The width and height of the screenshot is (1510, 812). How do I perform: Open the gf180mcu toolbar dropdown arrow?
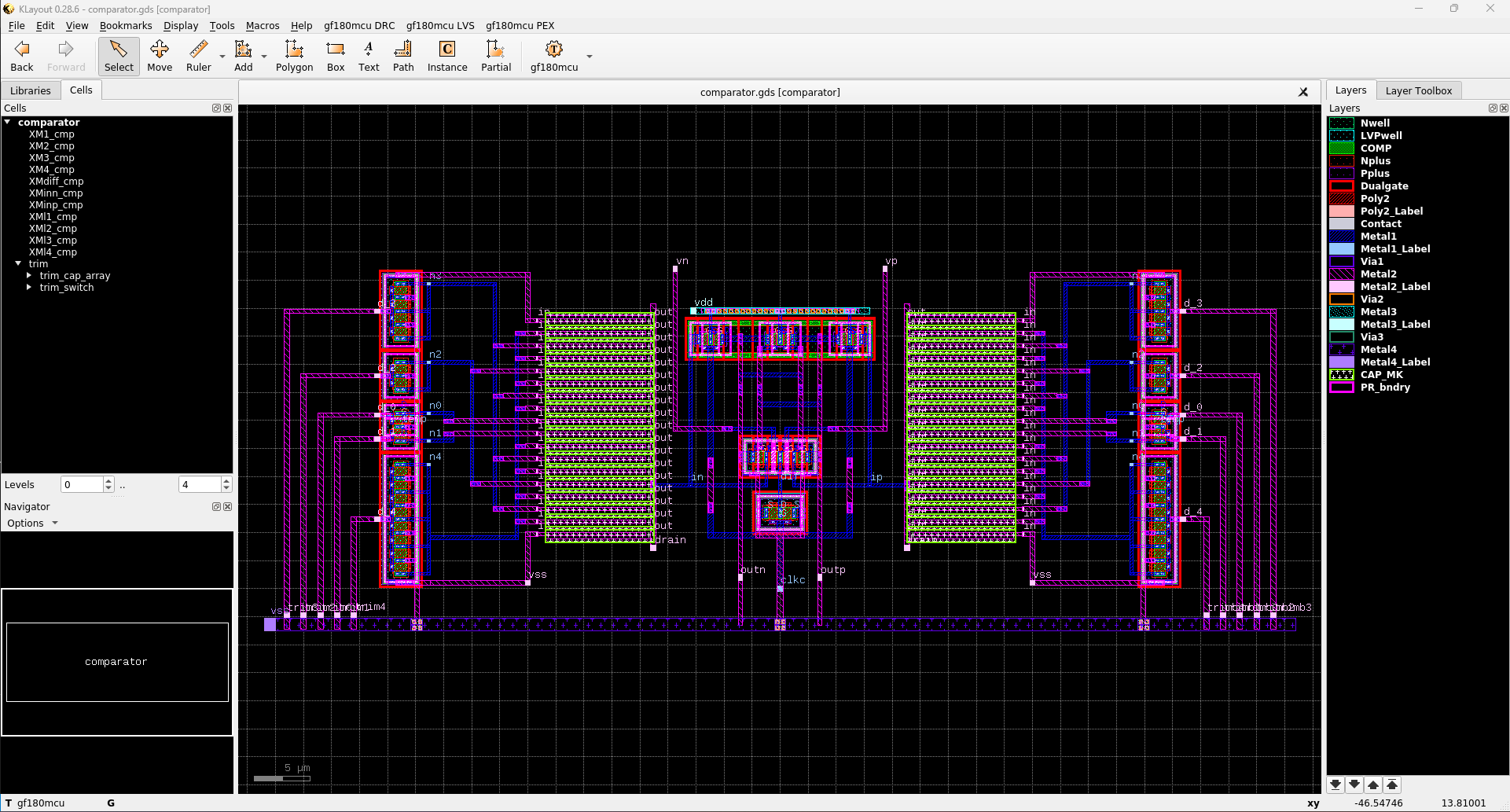point(590,57)
